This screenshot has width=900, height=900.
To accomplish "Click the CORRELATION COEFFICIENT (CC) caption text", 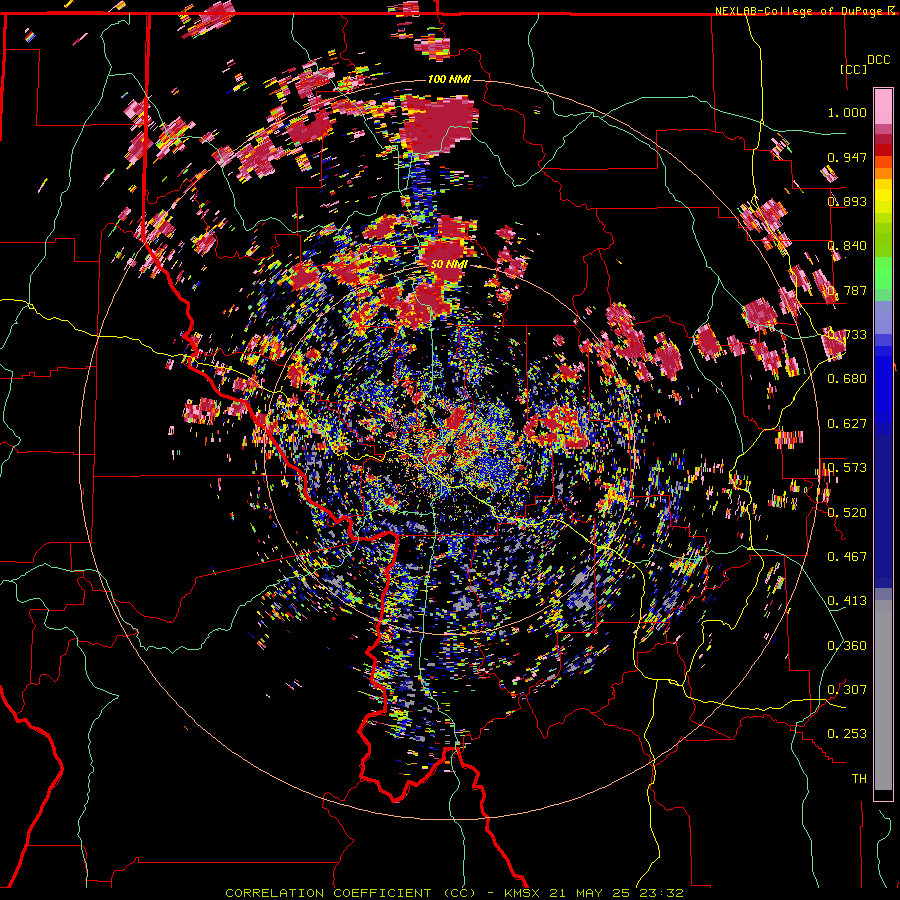I will click(351, 893).
